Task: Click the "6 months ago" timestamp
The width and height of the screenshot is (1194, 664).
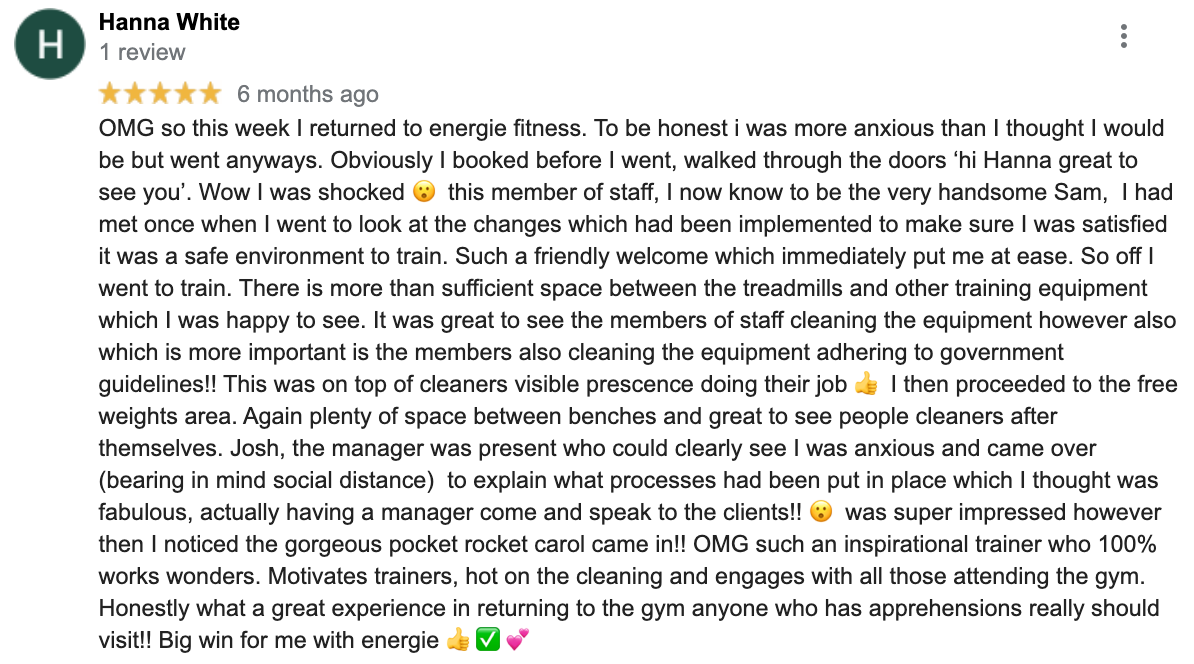Action: point(307,95)
